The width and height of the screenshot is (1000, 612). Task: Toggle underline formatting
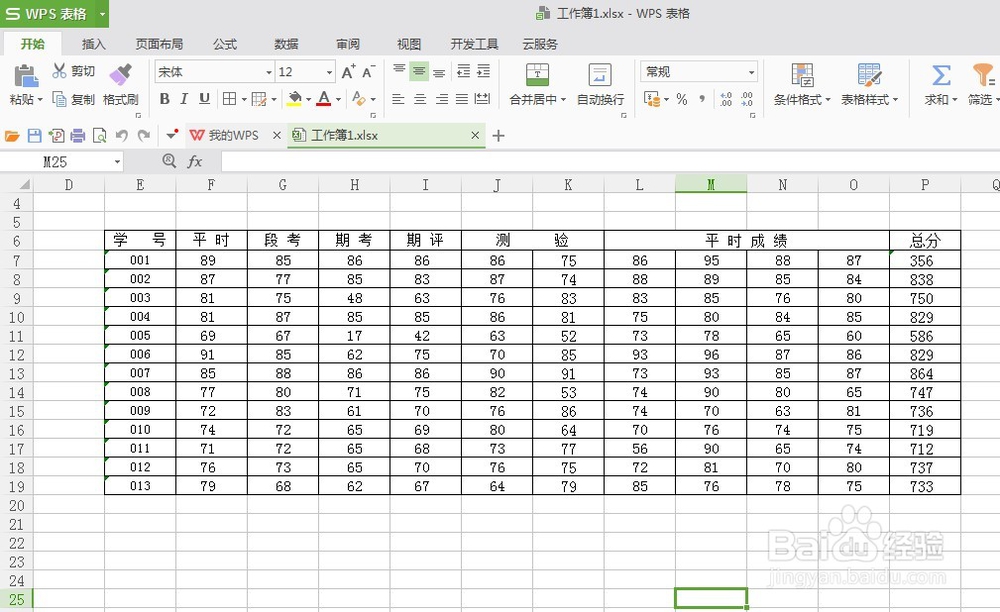204,99
